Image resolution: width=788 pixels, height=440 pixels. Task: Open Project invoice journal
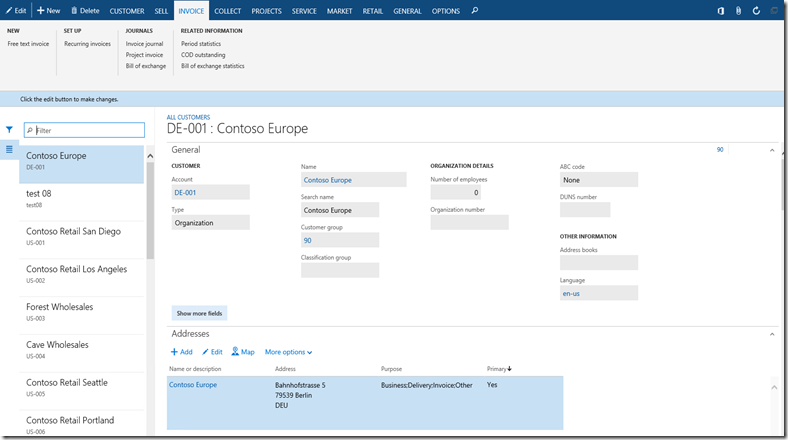(x=144, y=55)
